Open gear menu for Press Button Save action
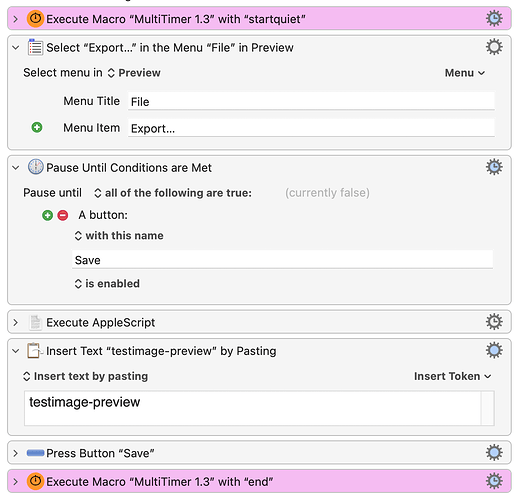Screen dimensions: 517x500 (x=494, y=452)
